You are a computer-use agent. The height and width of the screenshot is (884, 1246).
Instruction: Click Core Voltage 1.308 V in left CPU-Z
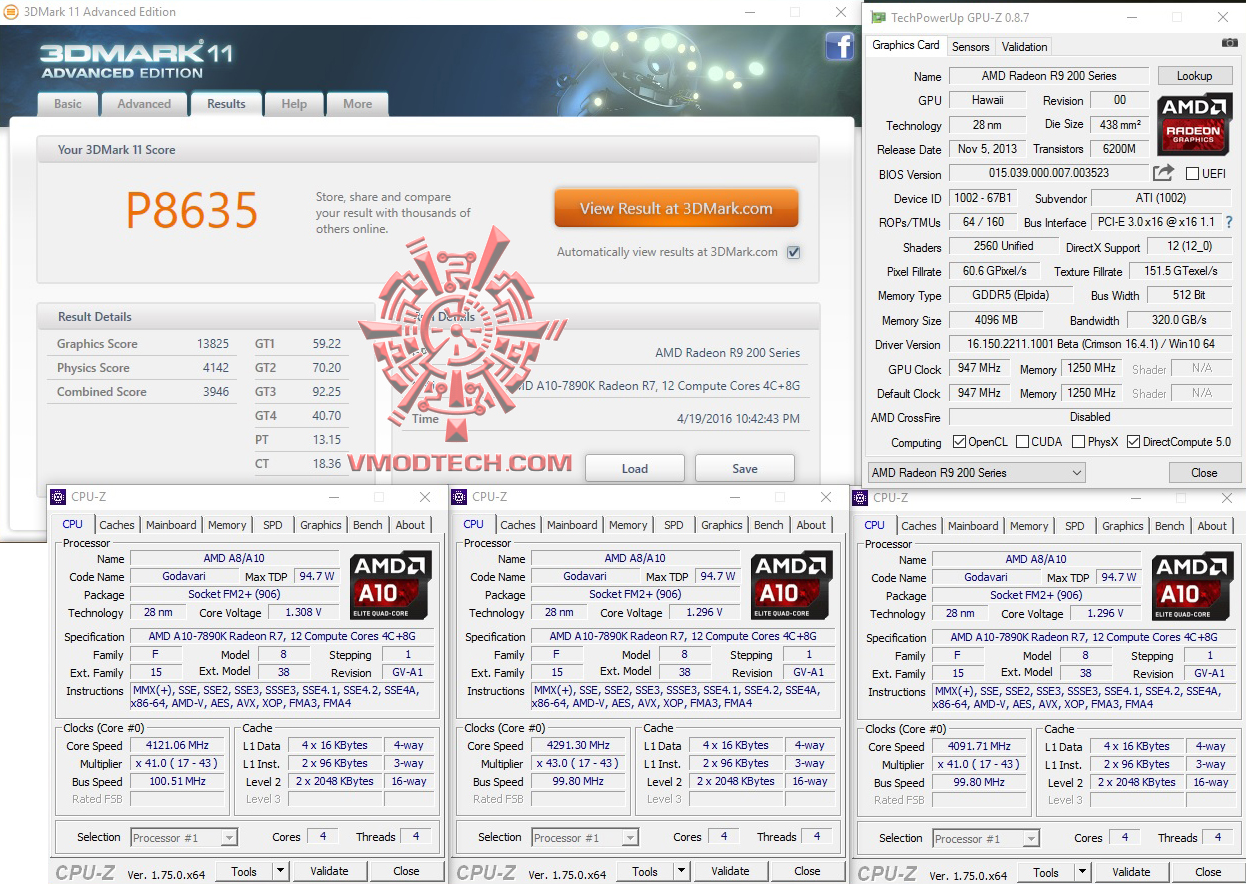[x=304, y=612]
